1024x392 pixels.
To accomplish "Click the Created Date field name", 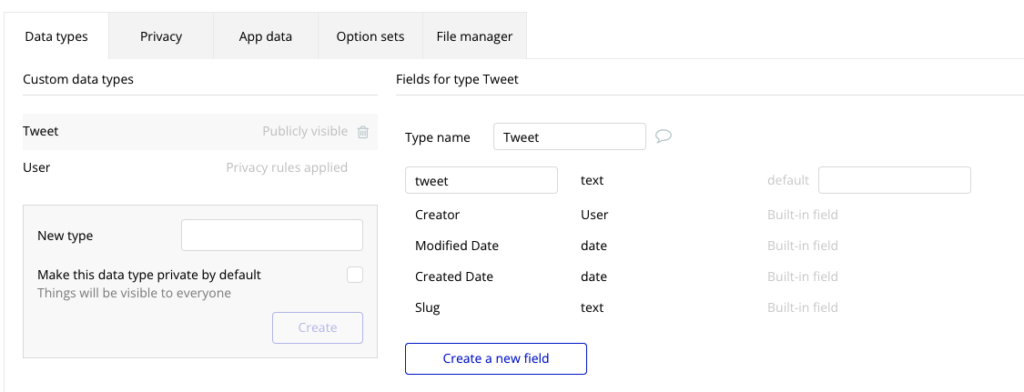I will point(454,277).
